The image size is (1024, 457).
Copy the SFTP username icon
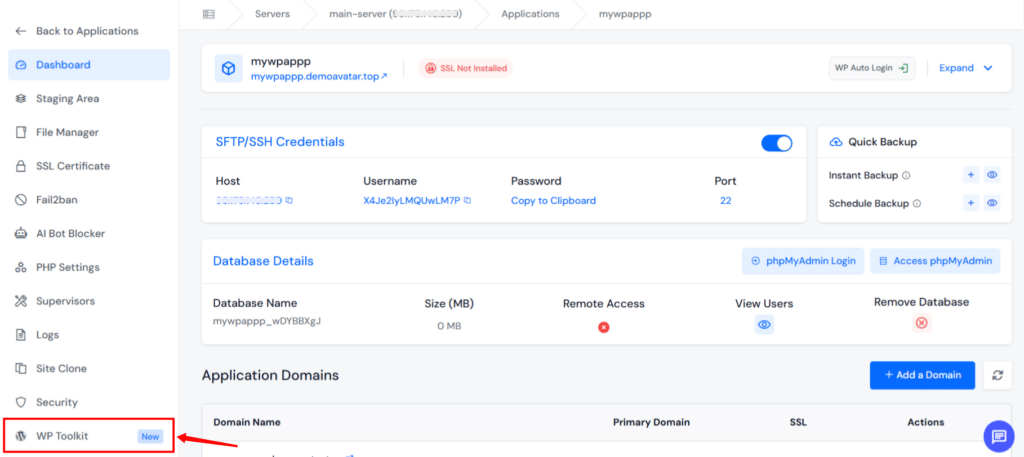468,200
